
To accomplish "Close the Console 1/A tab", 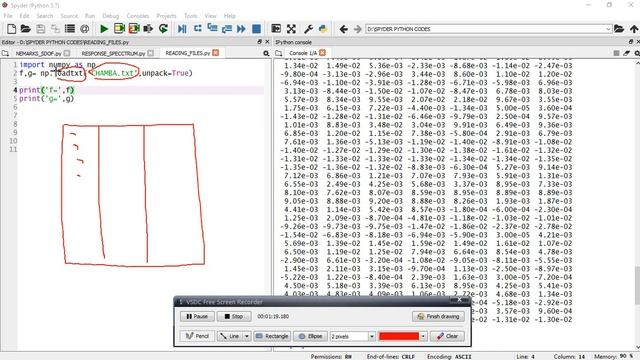I will tap(322, 53).
